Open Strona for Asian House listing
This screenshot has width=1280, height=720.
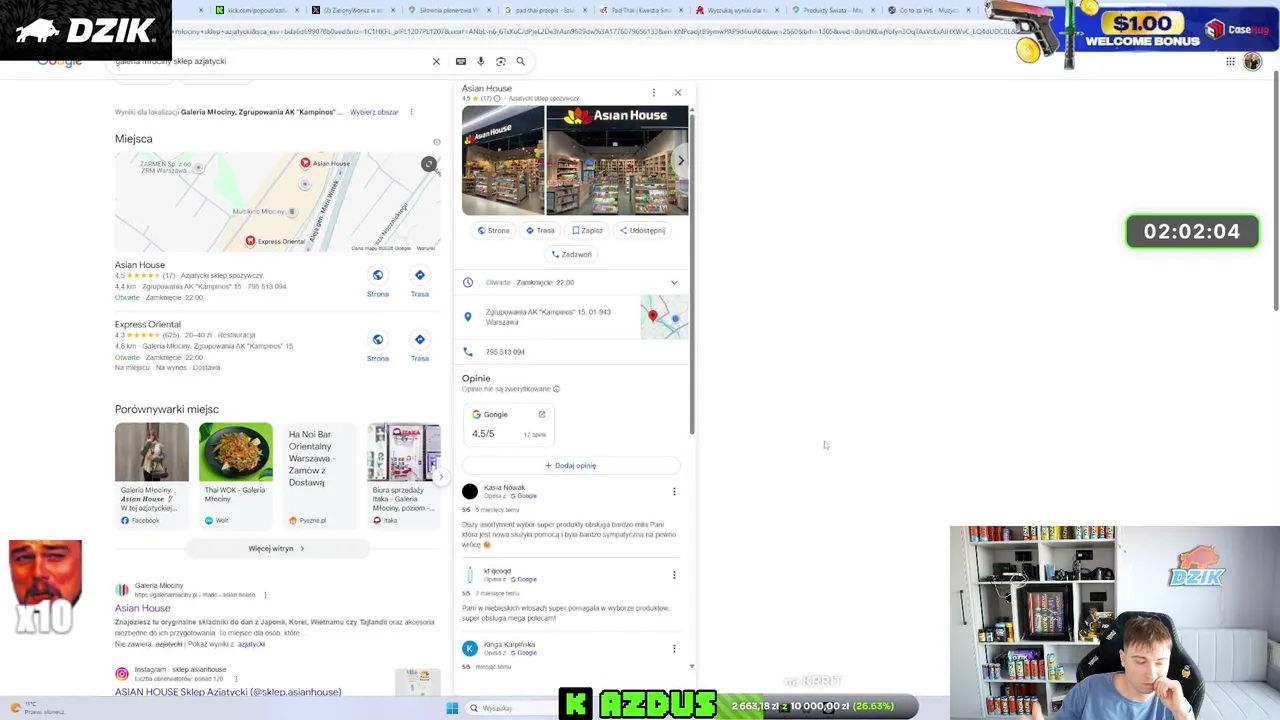(378, 282)
